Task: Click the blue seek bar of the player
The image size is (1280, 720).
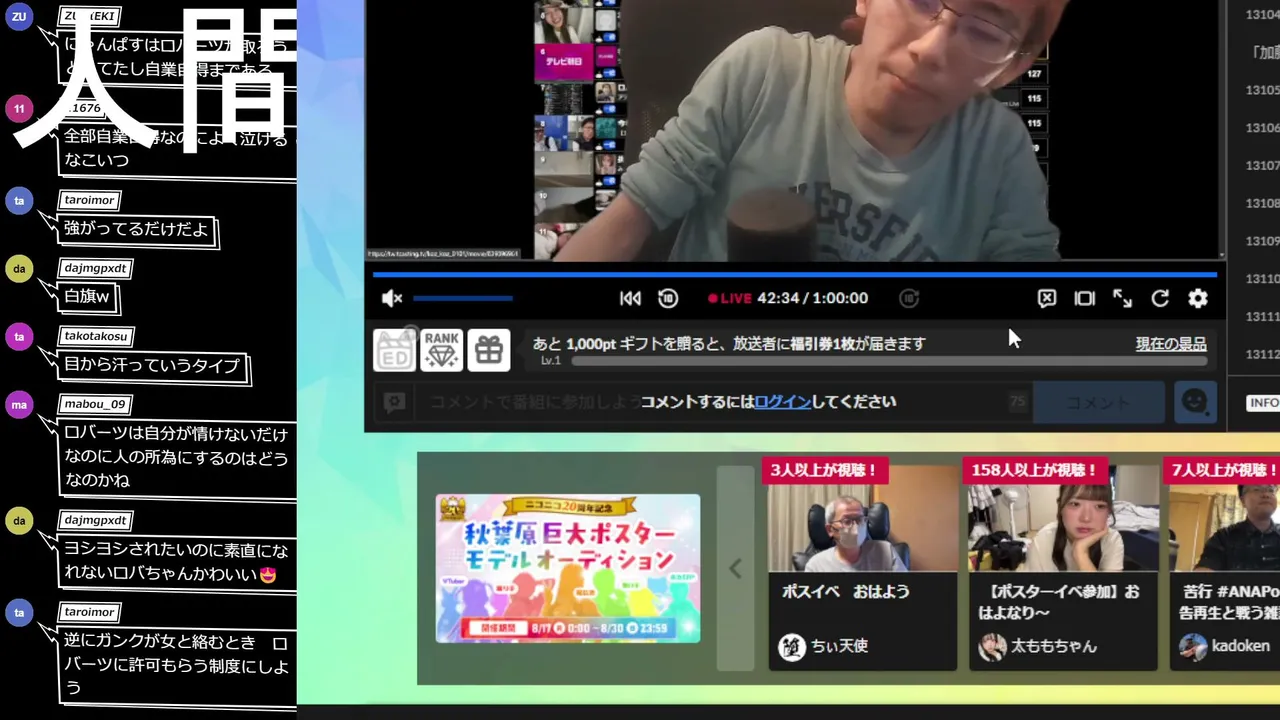Action: 795,274
